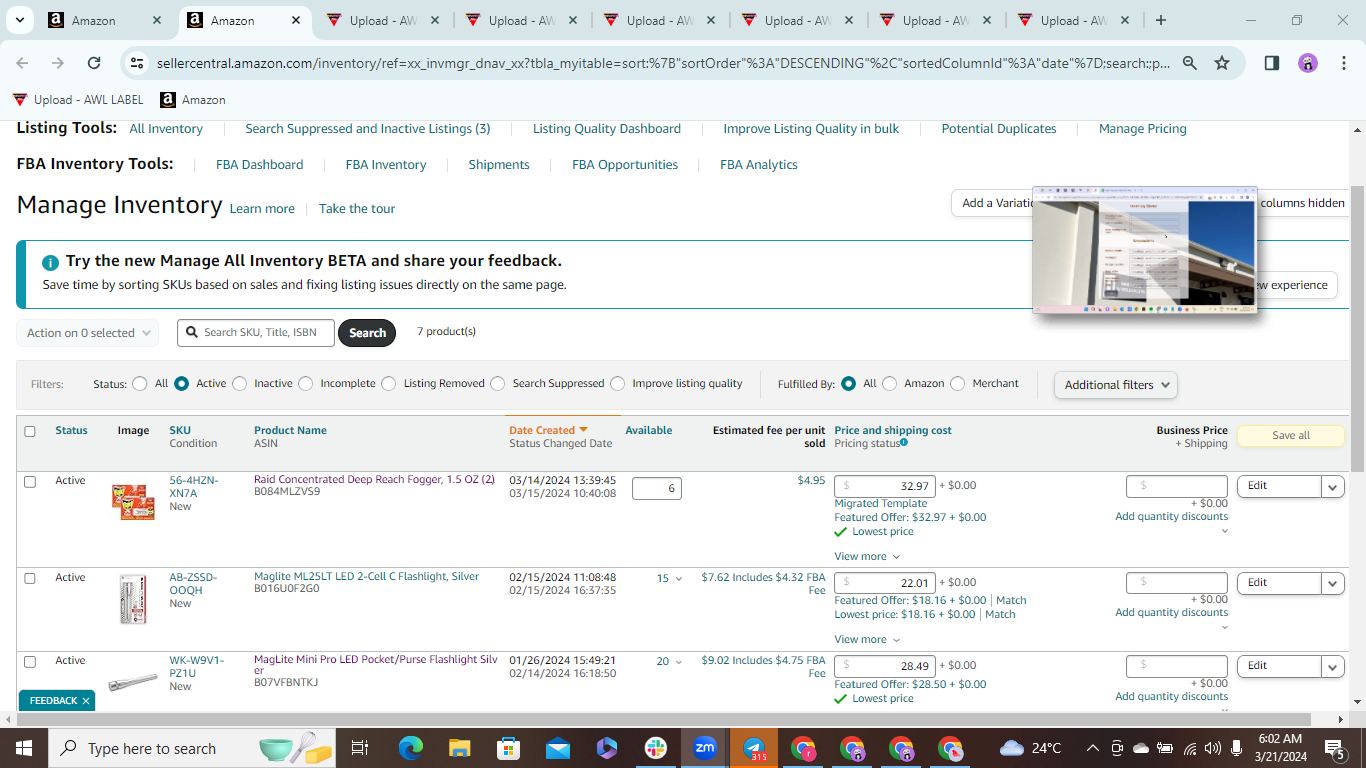The width and height of the screenshot is (1366, 768).
Task: Open Telegram from the taskbar
Action: point(754,748)
